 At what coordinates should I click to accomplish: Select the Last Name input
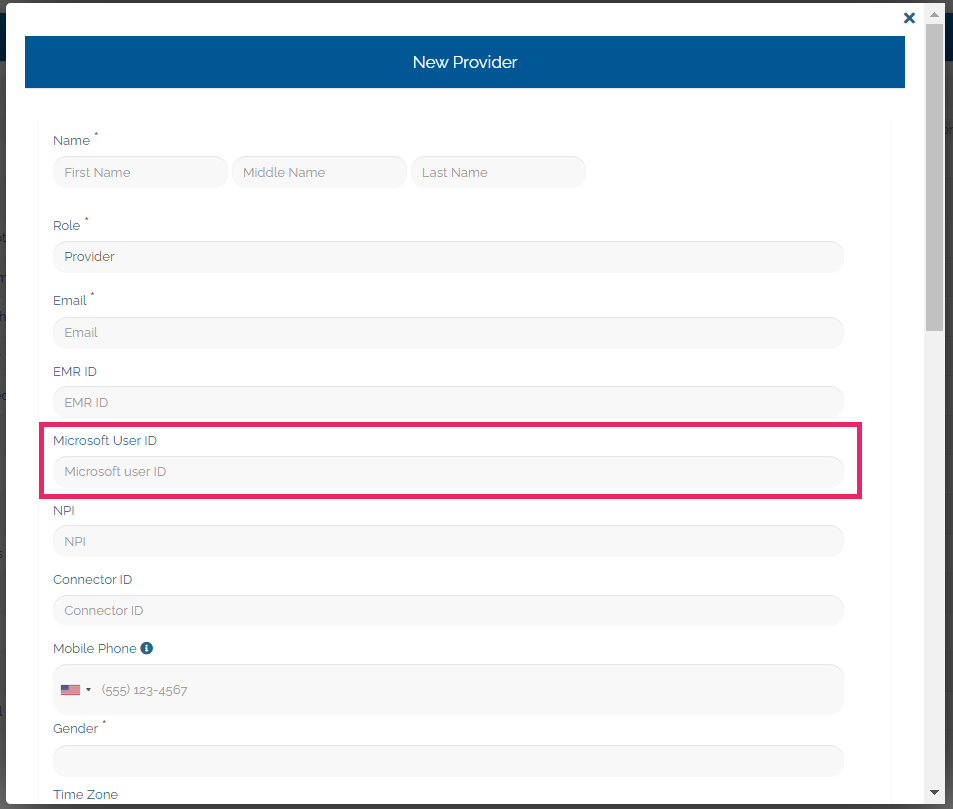498,172
